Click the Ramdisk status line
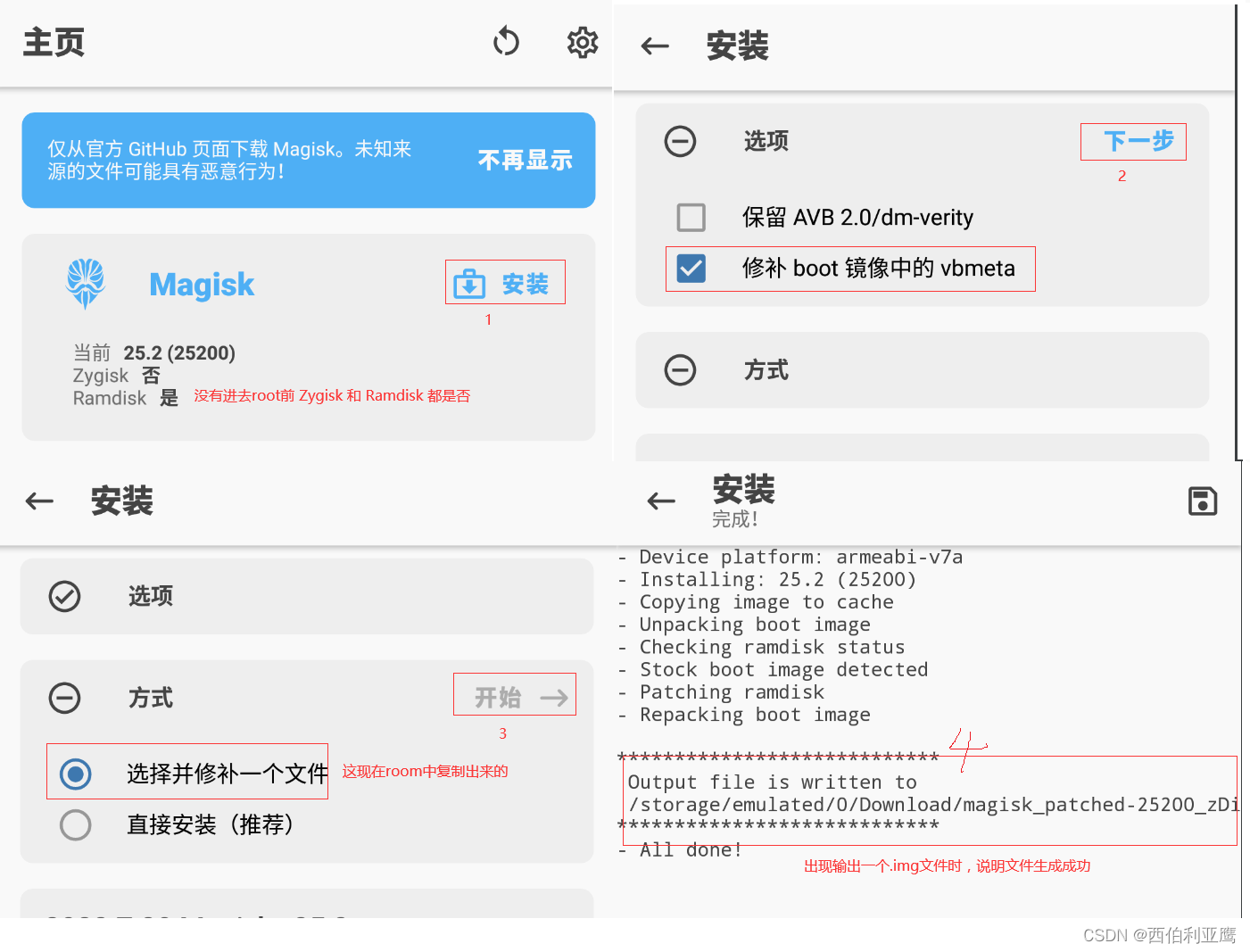Viewport: 1250px width, 952px height. coord(126,398)
